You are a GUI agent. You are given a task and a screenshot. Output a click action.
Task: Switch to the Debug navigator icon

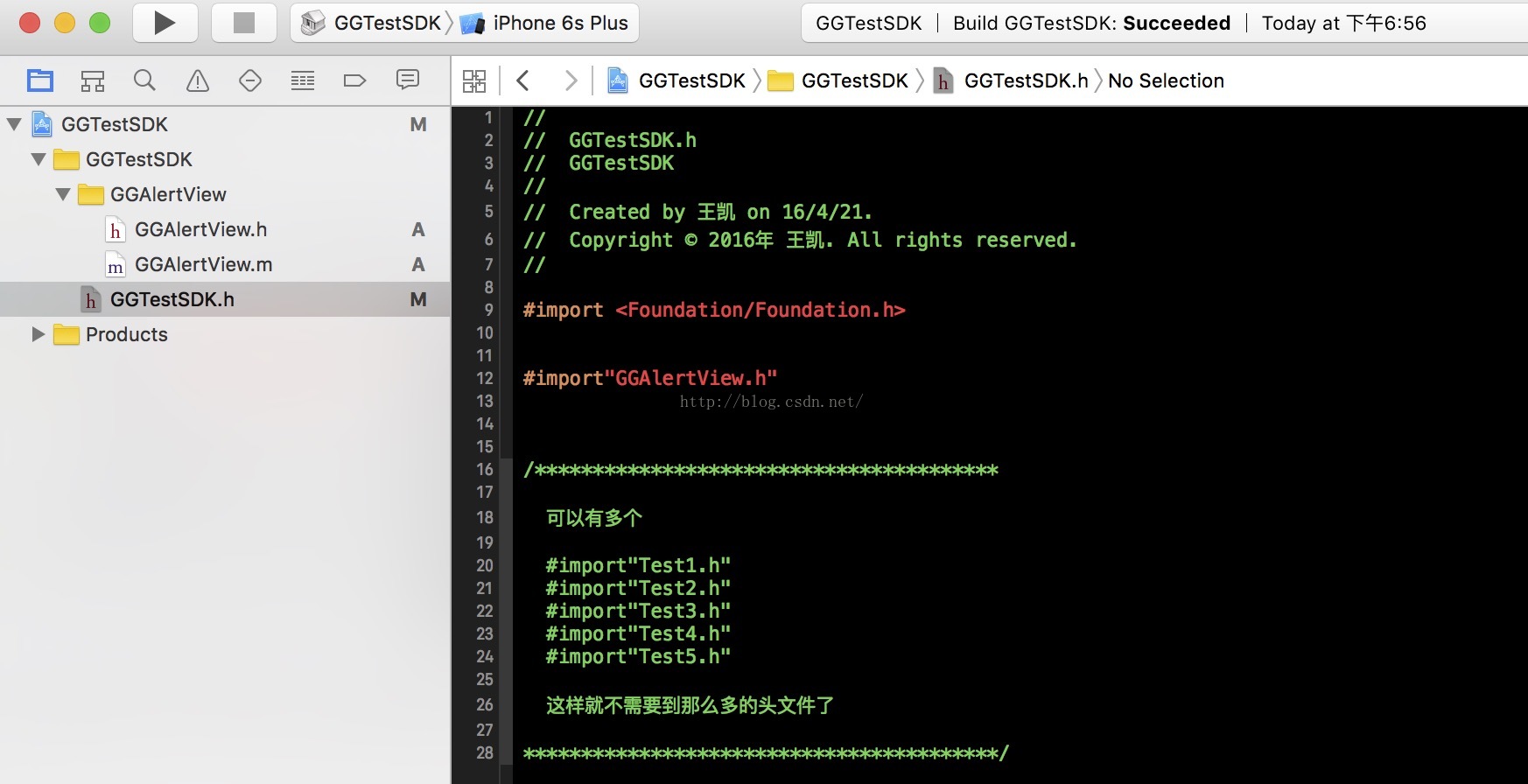coord(303,81)
